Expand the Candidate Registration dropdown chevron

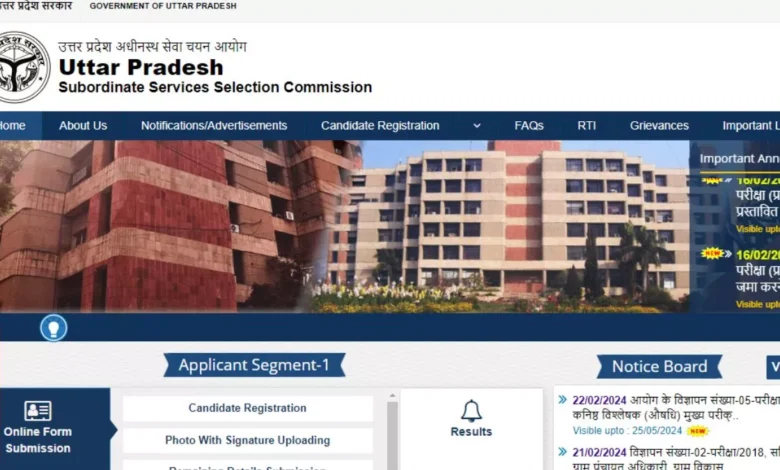[x=477, y=126]
